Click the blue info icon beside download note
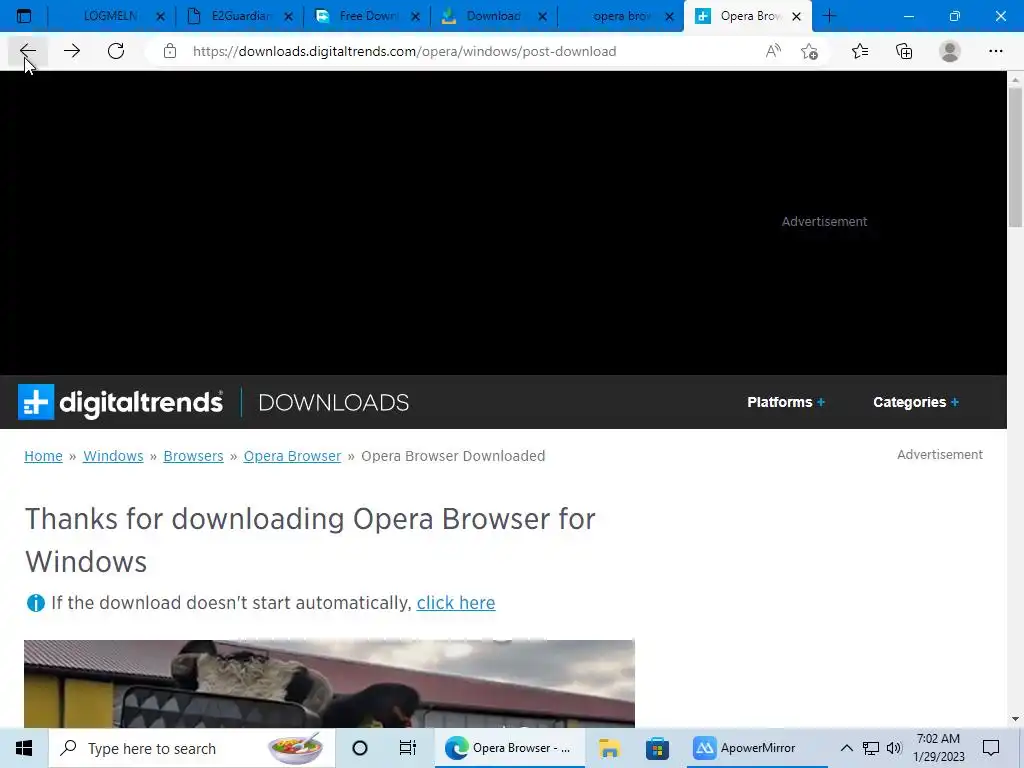Image resolution: width=1024 pixels, height=768 pixels. tap(35, 603)
